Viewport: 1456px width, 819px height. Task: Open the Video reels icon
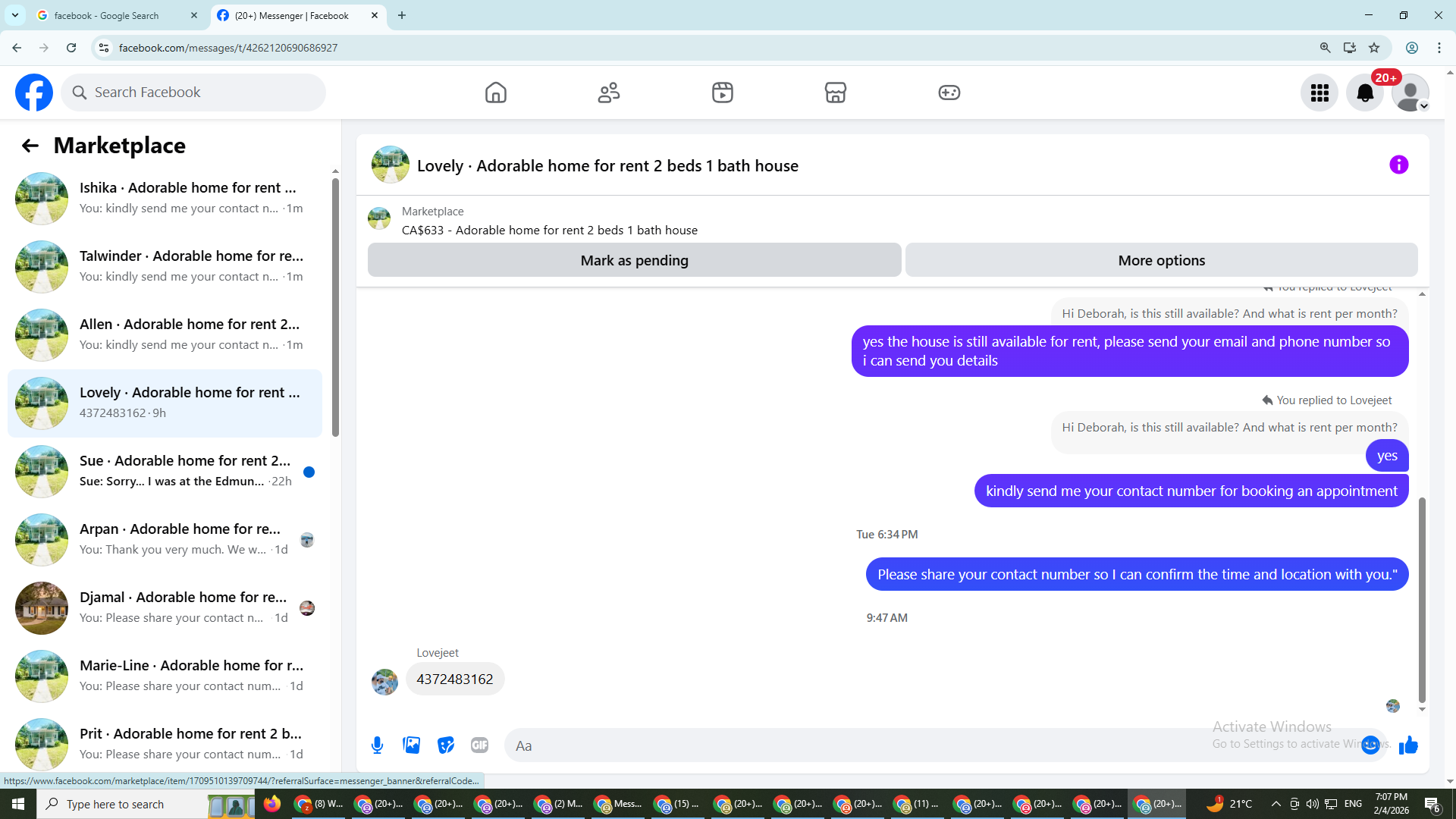[722, 93]
